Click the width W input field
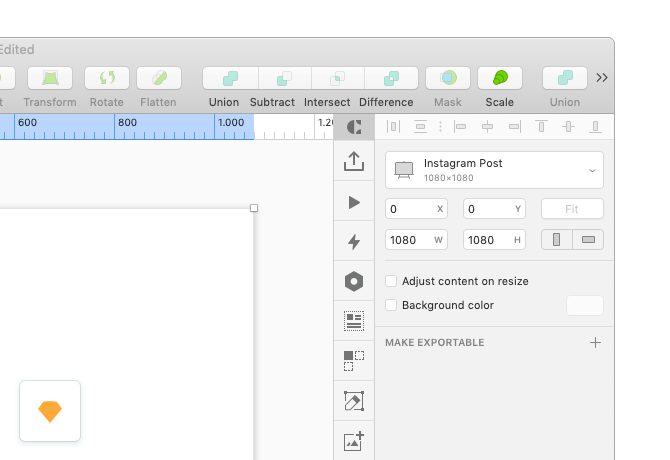The width and height of the screenshot is (670, 460). pos(416,240)
